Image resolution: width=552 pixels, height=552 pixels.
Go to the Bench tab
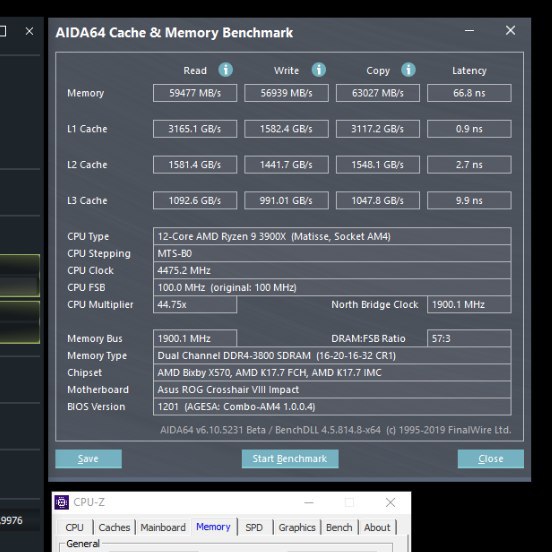click(x=339, y=527)
